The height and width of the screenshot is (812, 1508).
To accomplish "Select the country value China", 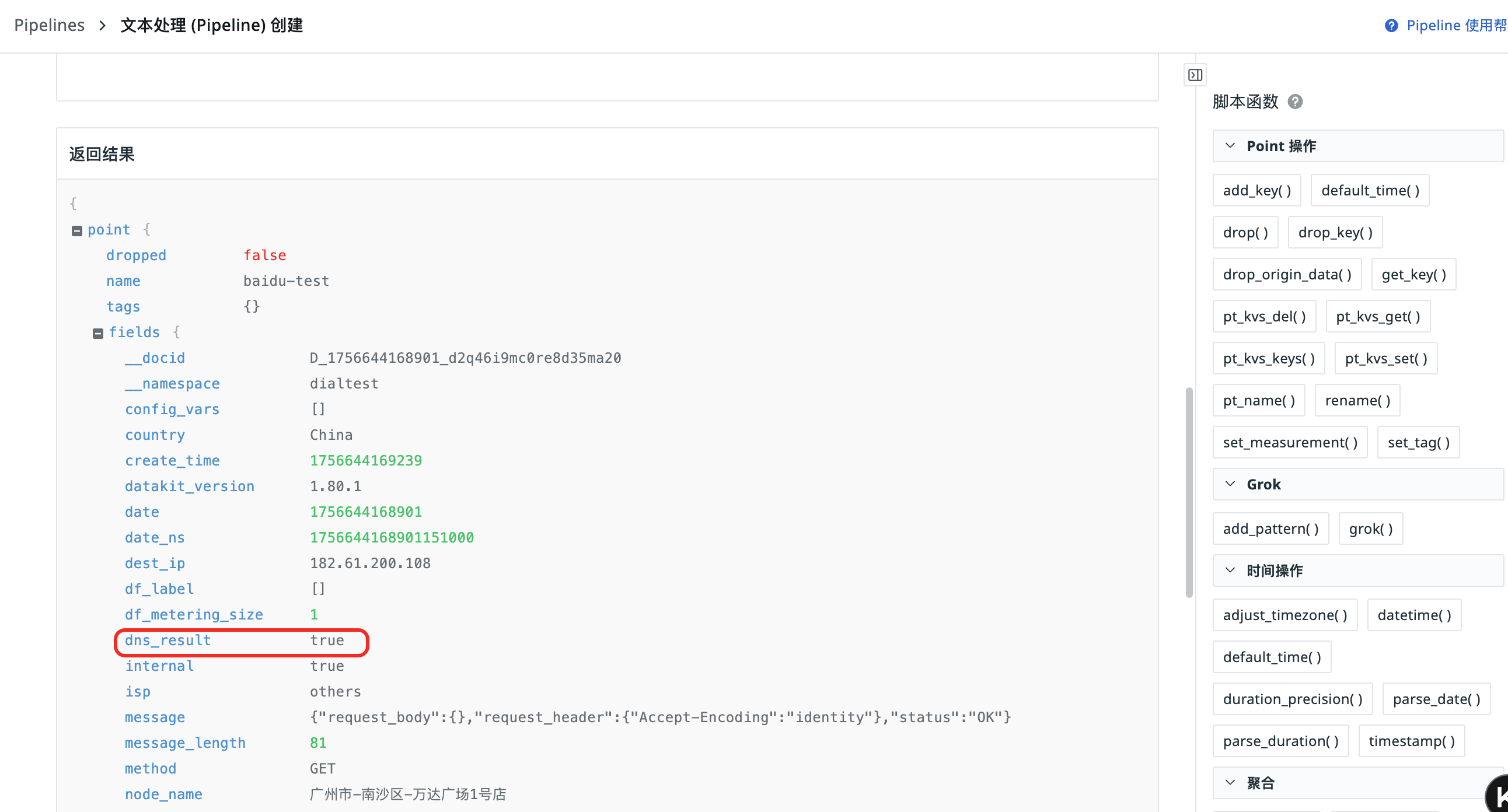I will 331,435.
